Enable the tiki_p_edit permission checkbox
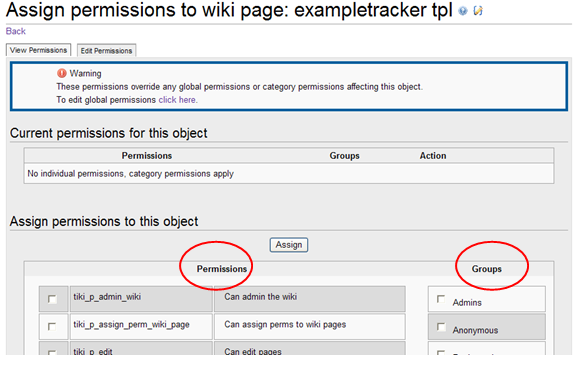 pos(52,353)
